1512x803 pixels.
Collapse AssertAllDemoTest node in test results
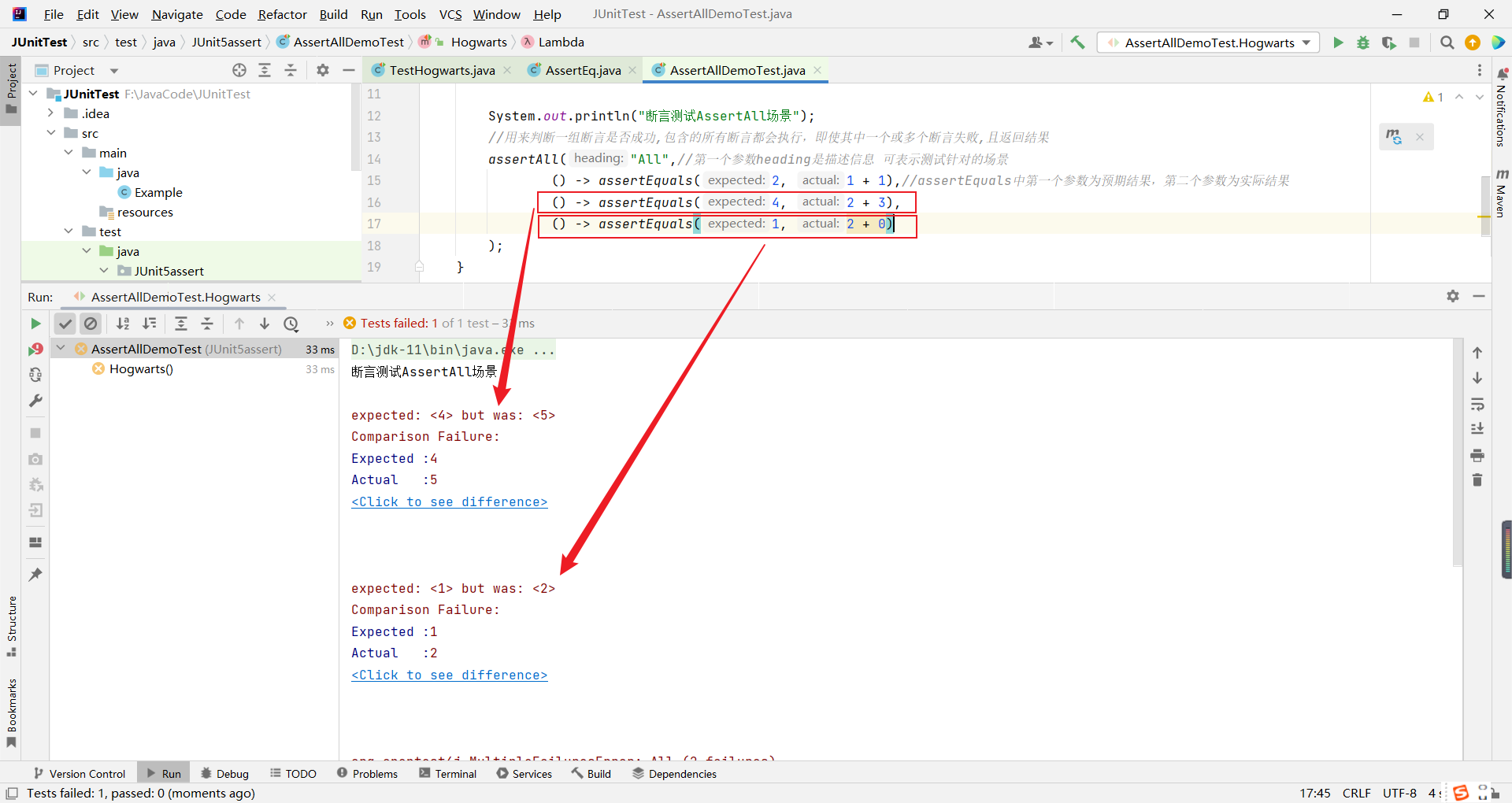61,348
